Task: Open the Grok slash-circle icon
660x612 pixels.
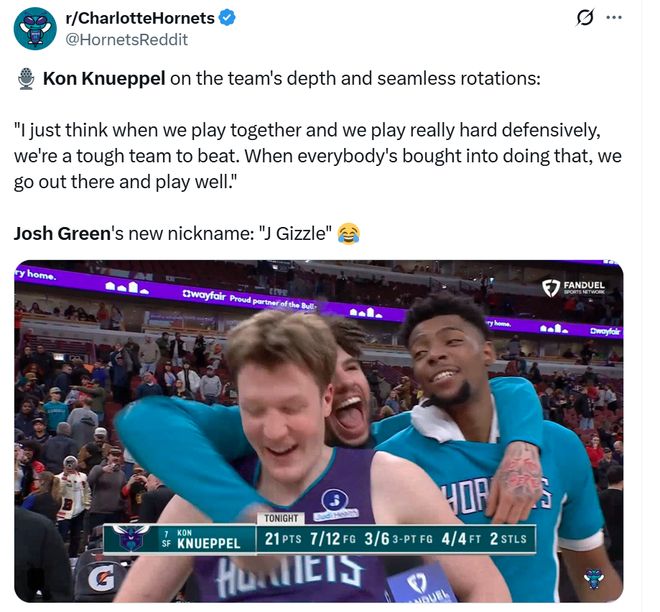Action: click(585, 18)
